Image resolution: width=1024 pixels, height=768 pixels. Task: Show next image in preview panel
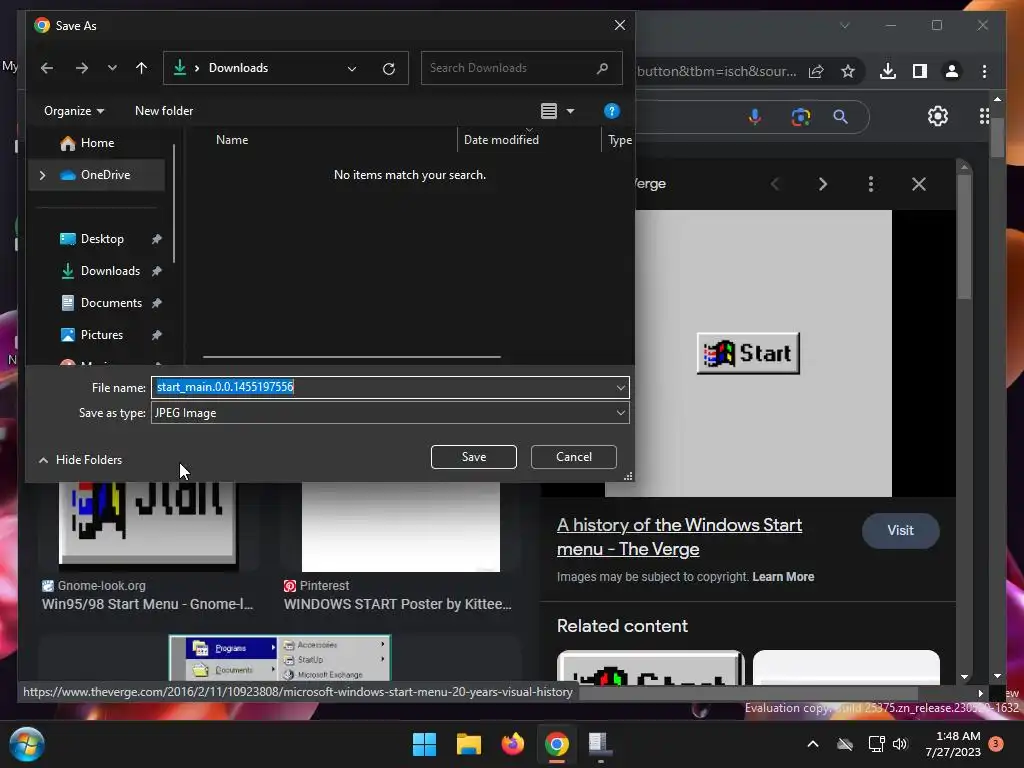[x=823, y=184]
